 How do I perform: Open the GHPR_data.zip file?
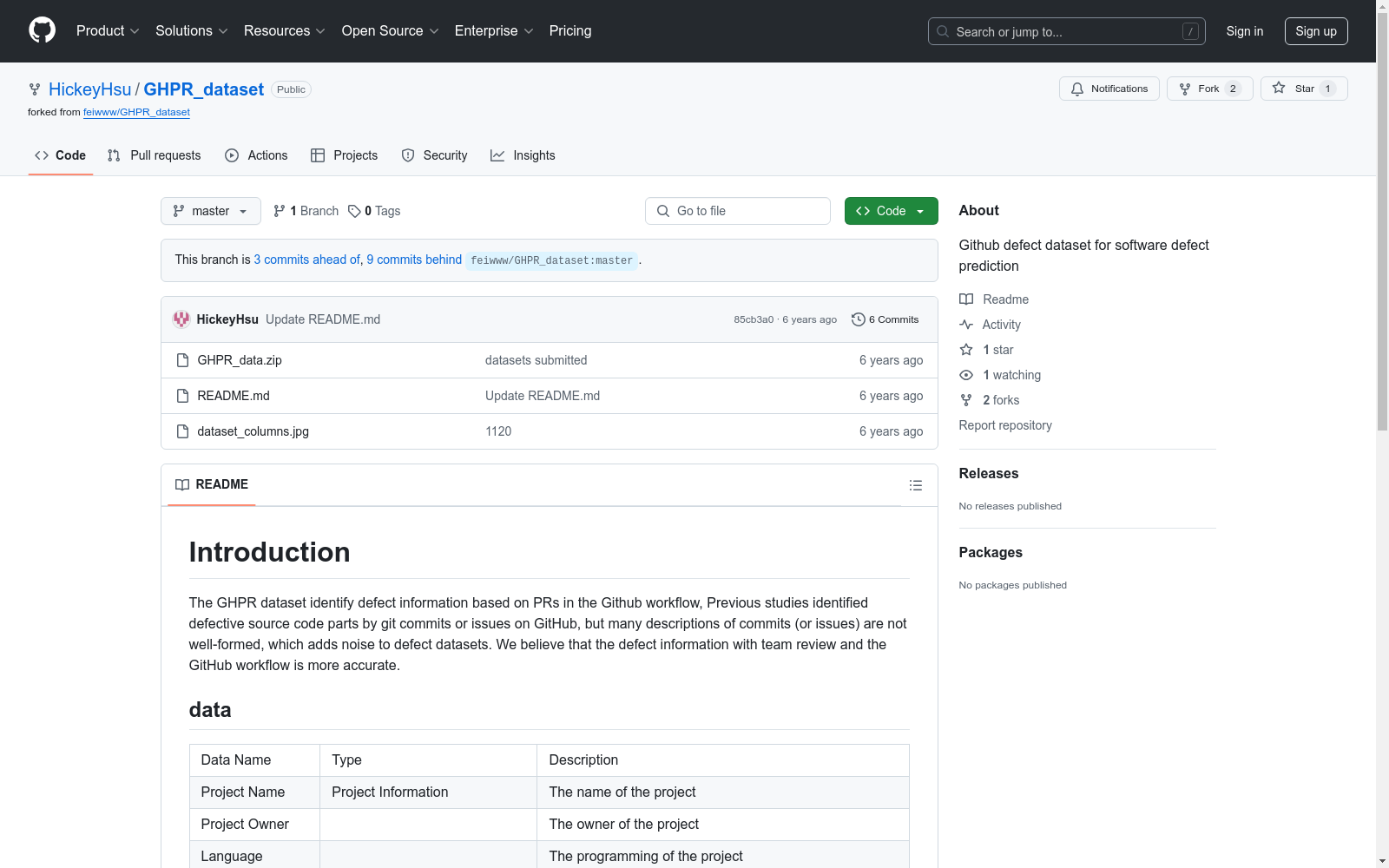(x=240, y=360)
